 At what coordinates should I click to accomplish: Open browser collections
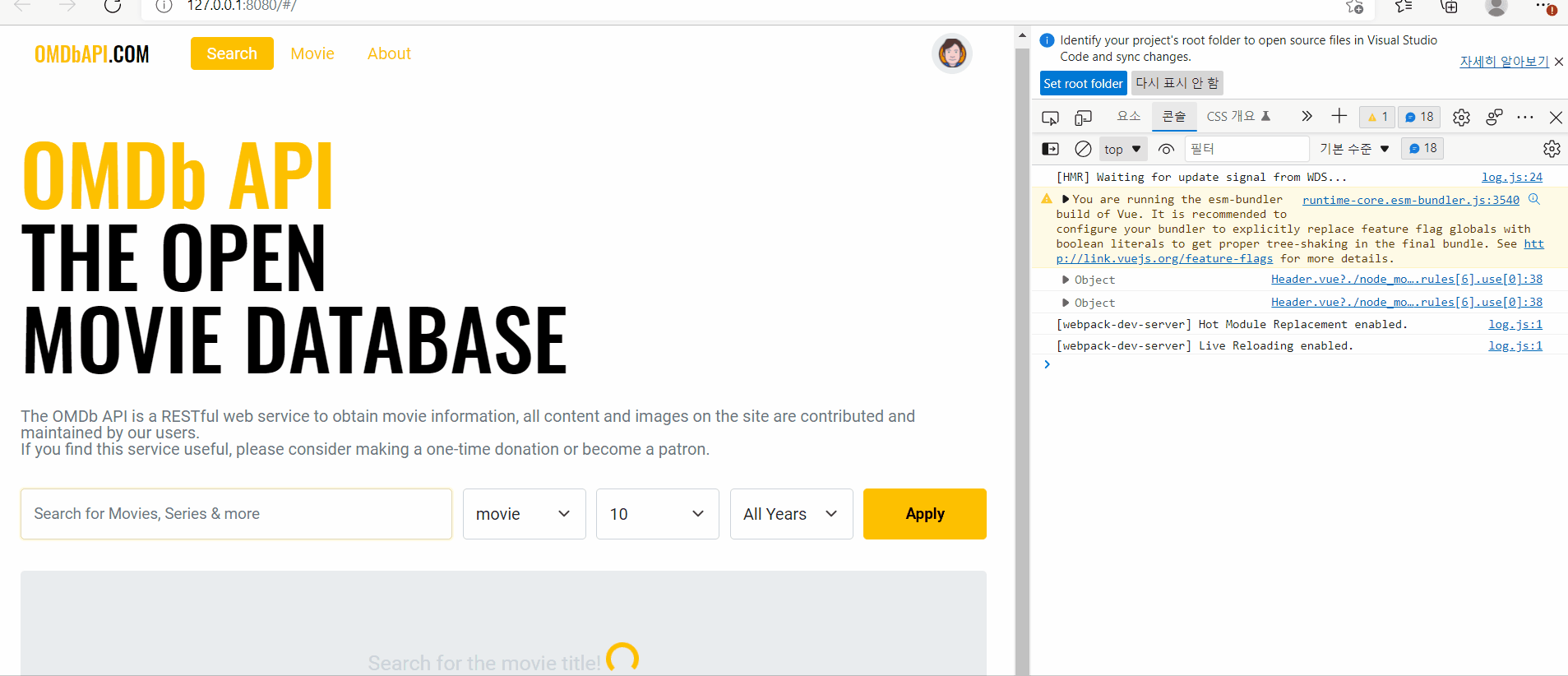[1450, 7]
